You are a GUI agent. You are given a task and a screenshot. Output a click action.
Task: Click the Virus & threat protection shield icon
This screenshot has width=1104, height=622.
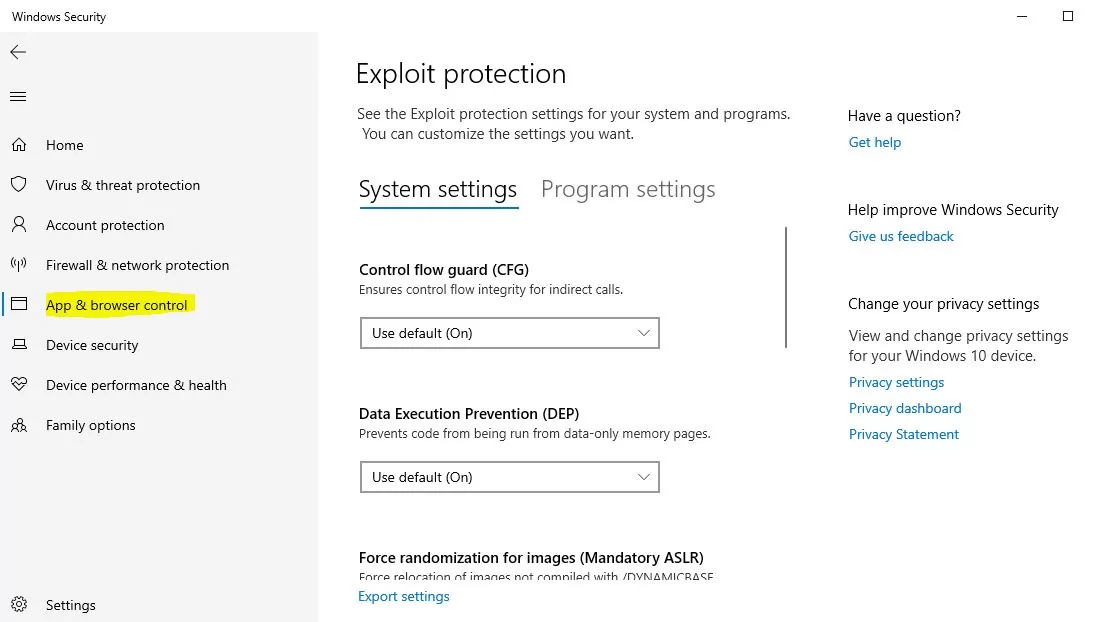pyautogui.click(x=19, y=185)
